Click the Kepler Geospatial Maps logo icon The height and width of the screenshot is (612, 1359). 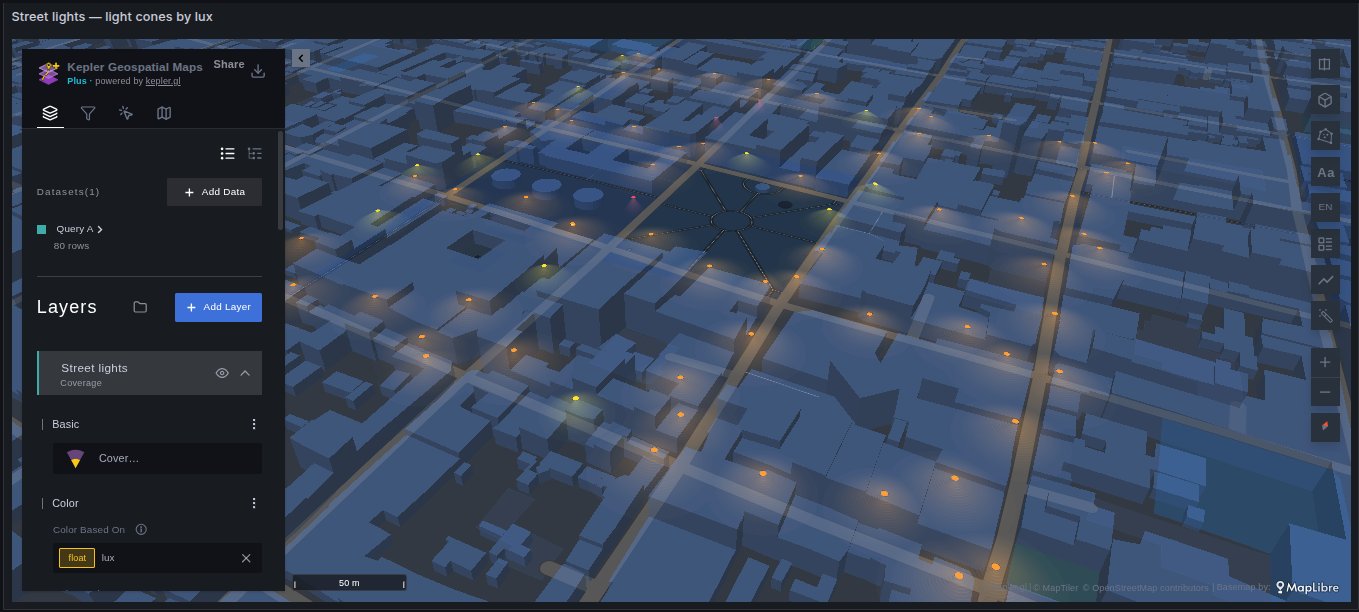tap(49, 72)
